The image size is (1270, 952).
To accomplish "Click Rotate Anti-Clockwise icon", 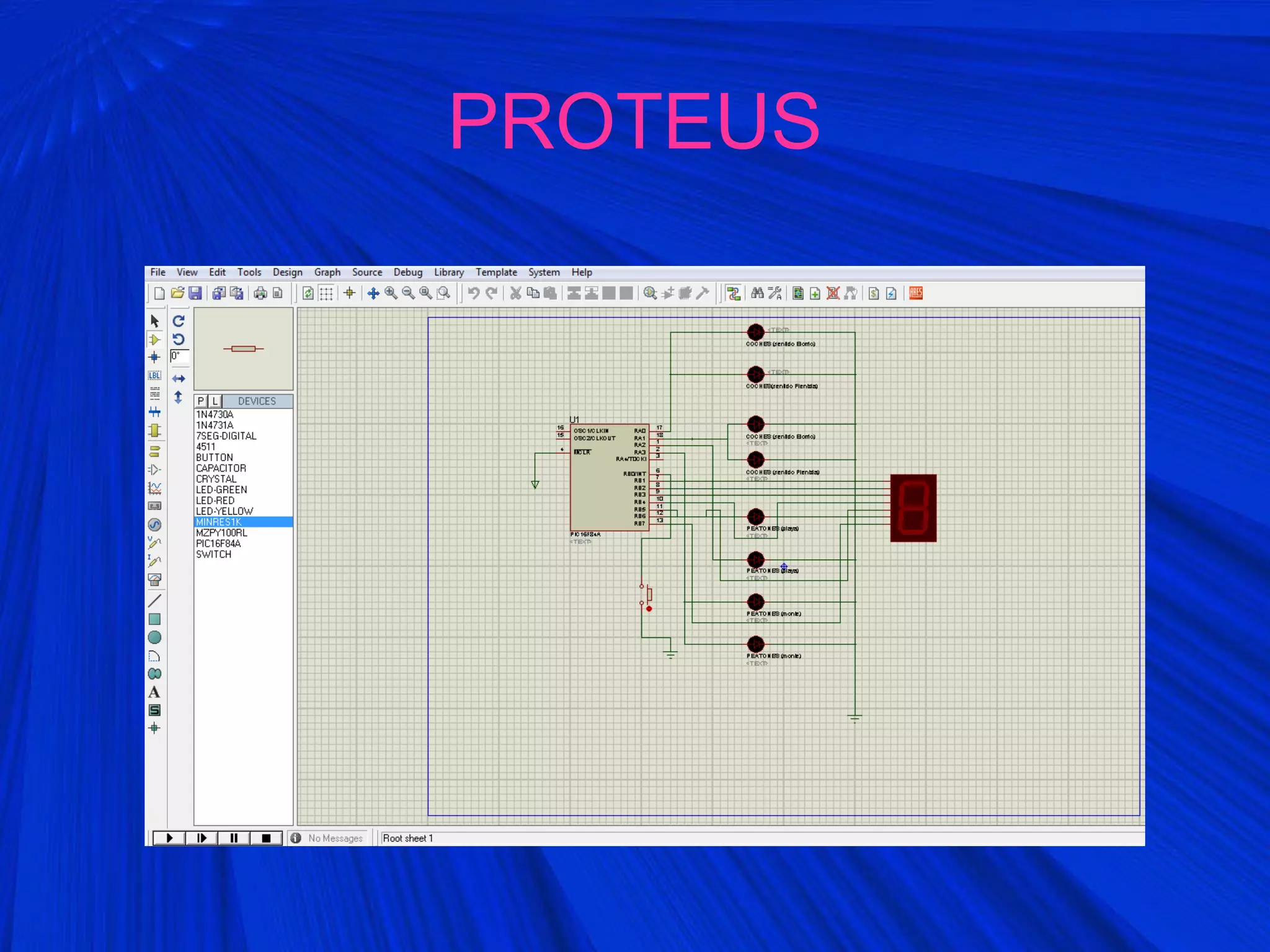I will (179, 339).
